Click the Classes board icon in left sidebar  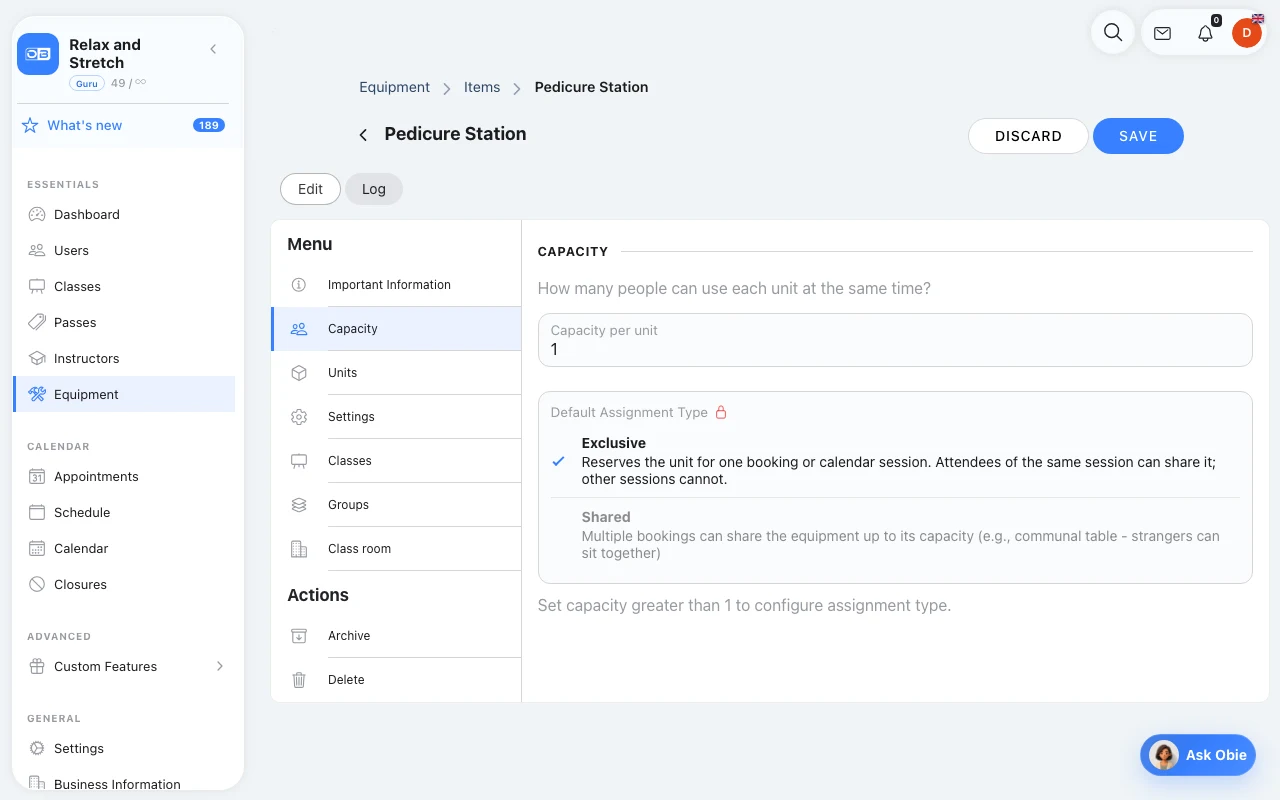pos(37,286)
